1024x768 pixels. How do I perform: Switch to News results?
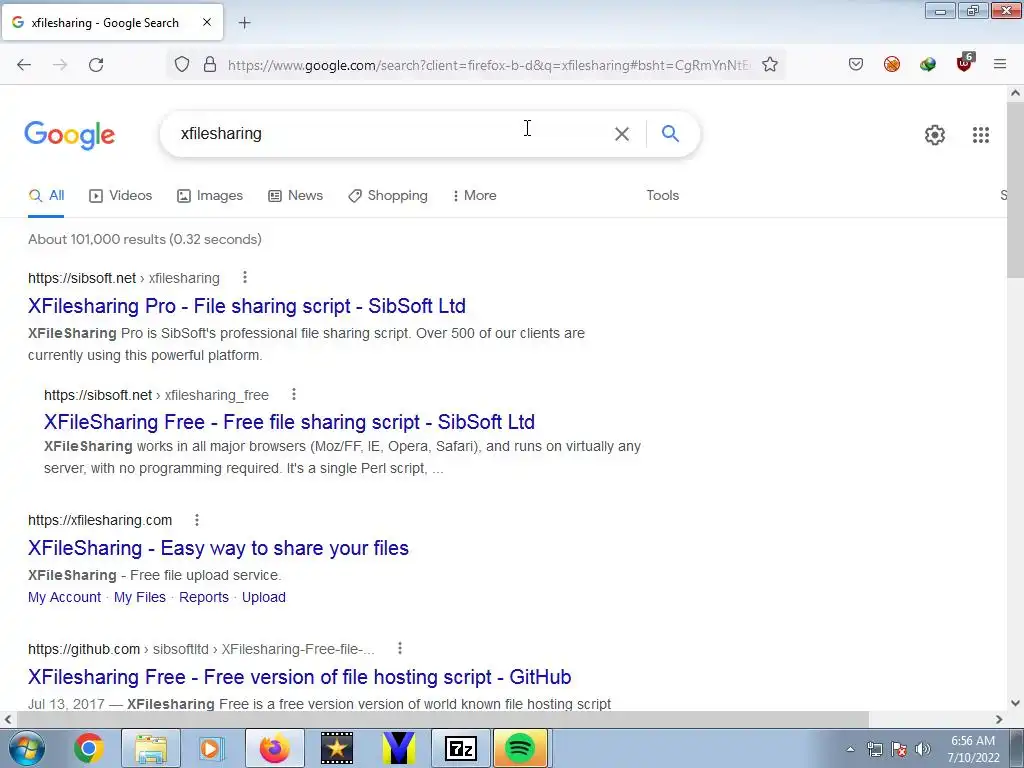pyautogui.click(x=295, y=195)
